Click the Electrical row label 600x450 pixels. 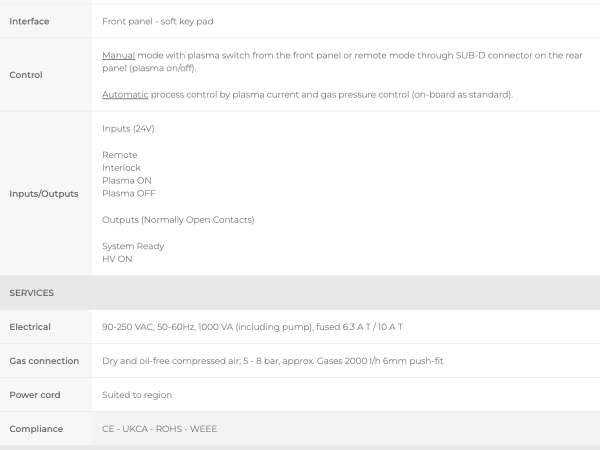(30, 327)
